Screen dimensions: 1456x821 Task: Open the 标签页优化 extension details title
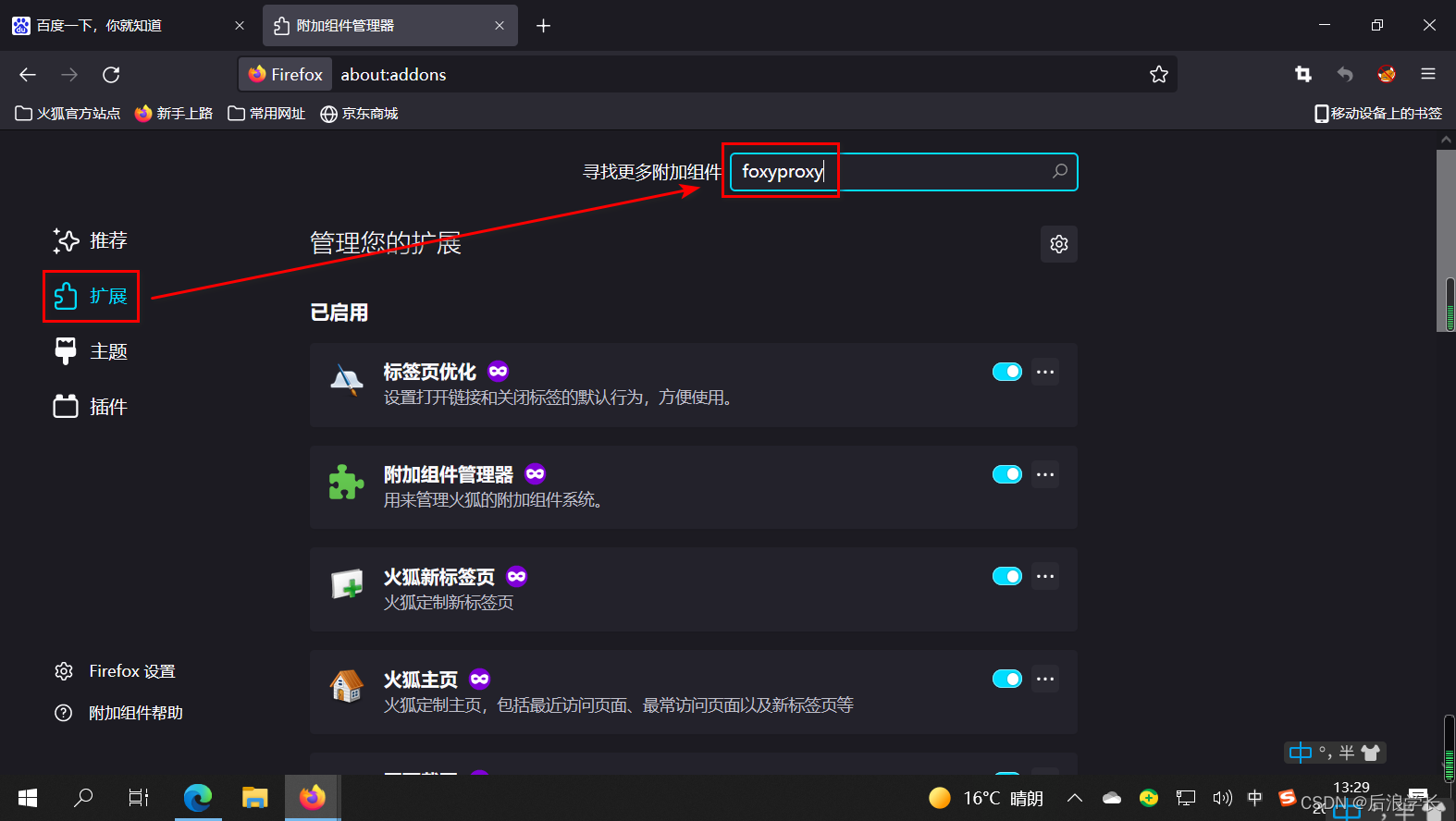coord(430,372)
